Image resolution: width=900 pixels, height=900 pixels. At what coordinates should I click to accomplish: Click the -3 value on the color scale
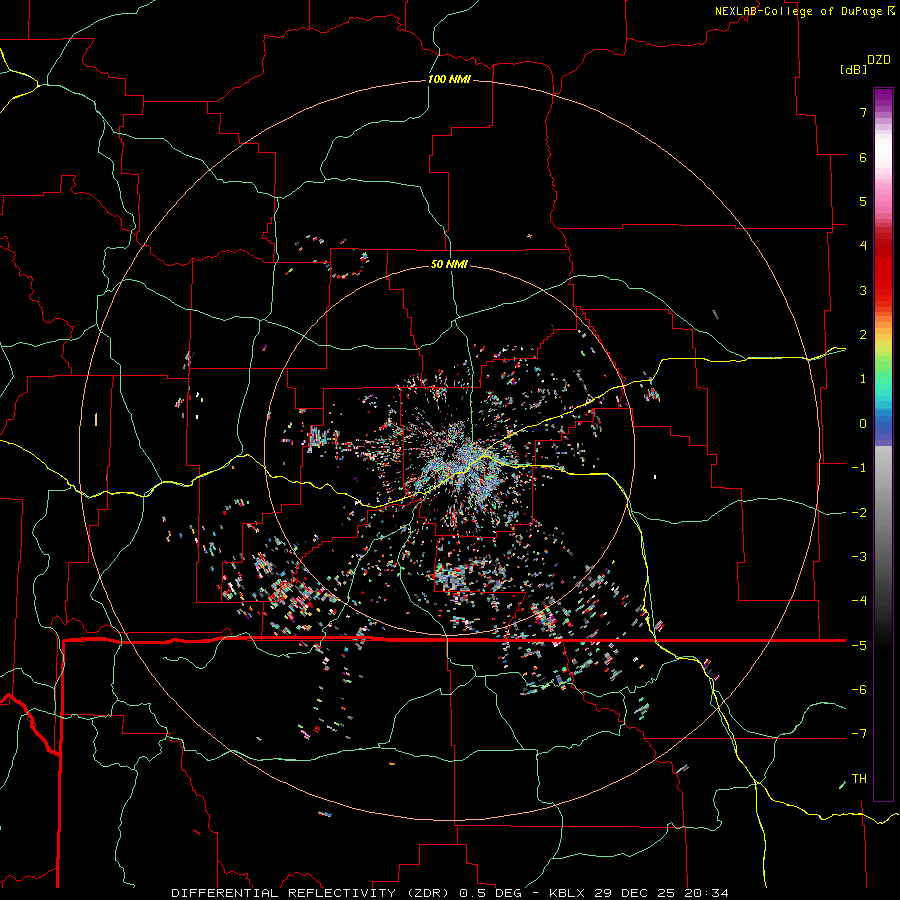pos(859,557)
